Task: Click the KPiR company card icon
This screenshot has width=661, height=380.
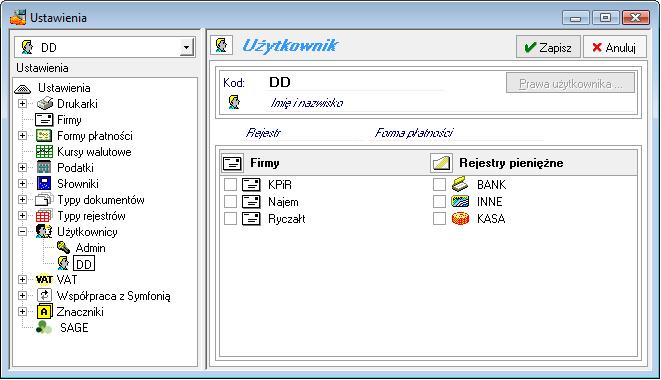Action: tap(251, 184)
